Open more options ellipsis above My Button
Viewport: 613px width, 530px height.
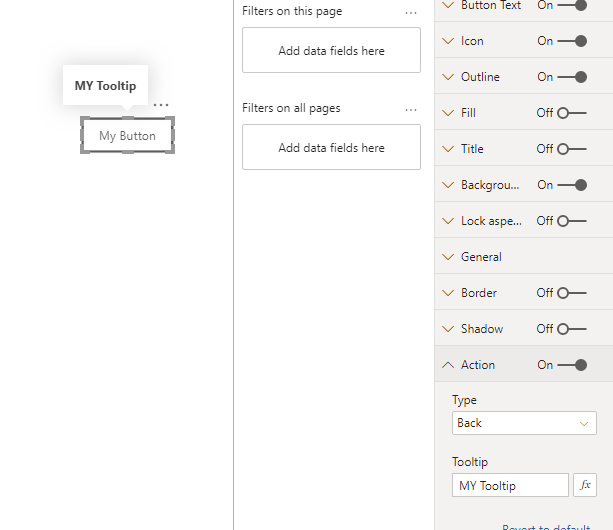[161, 105]
